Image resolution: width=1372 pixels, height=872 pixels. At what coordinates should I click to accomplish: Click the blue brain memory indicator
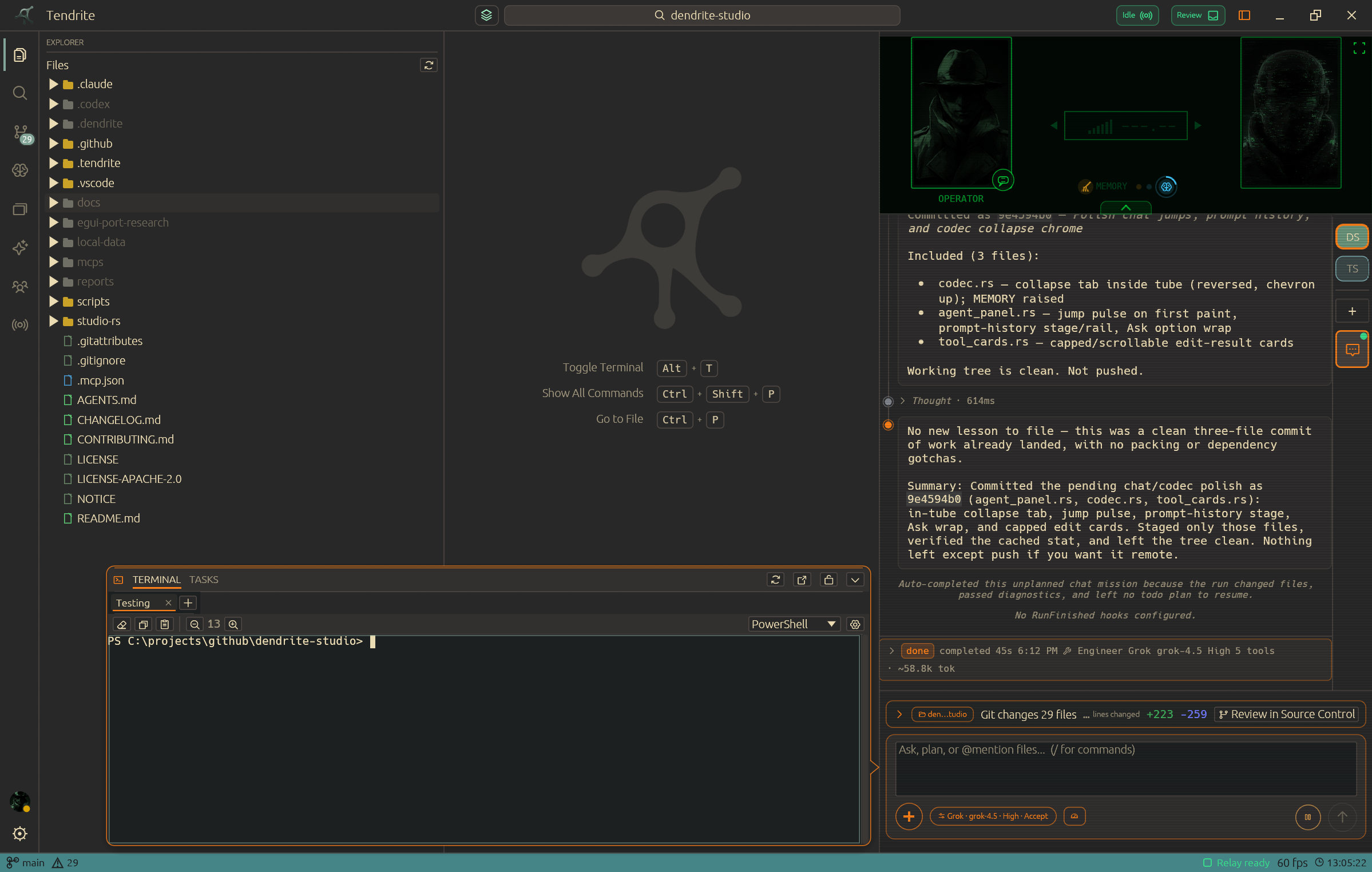point(1166,187)
